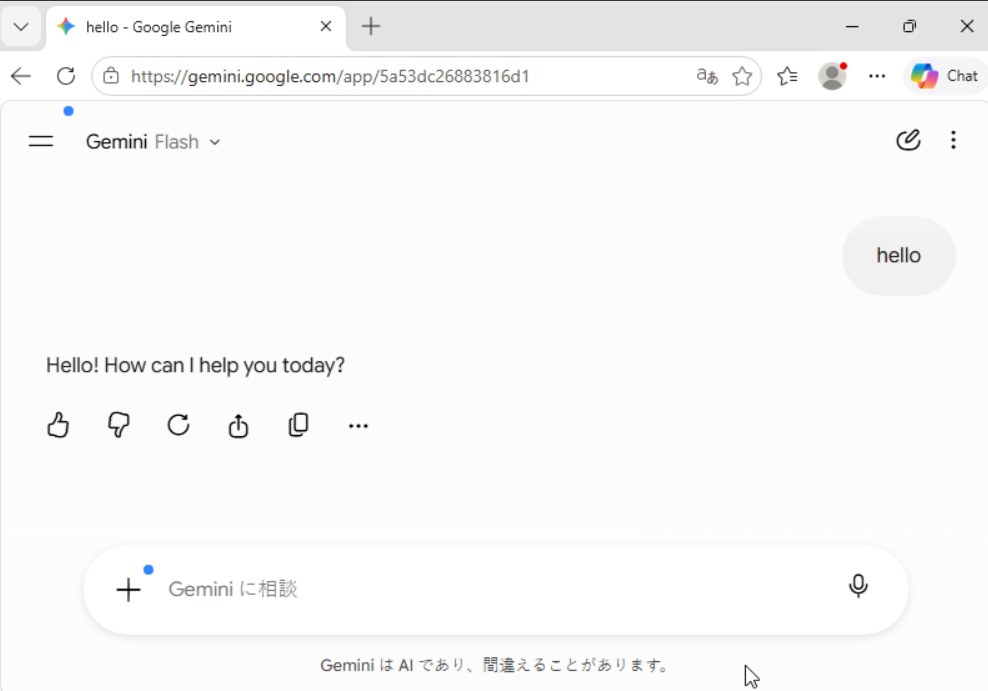Expand the Gemini Flash model selector

click(x=153, y=142)
